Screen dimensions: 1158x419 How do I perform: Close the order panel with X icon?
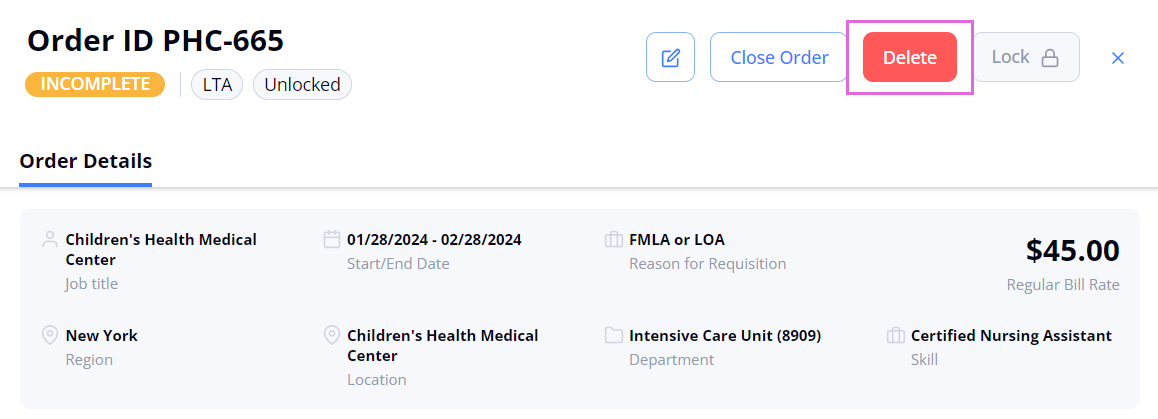tap(1117, 58)
